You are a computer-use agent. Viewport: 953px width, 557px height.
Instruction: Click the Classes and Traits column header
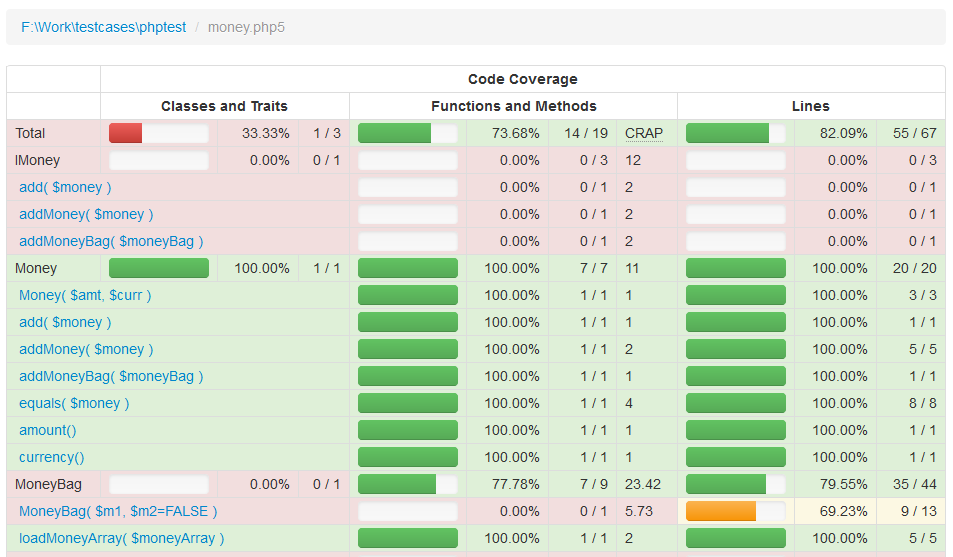(x=224, y=106)
